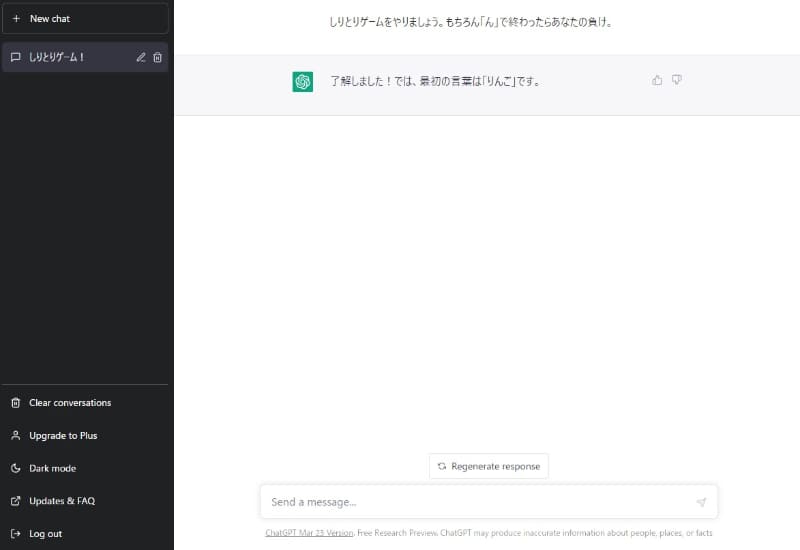Click the logout arrow icon
The width and height of the screenshot is (800, 550).
click(x=16, y=534)
